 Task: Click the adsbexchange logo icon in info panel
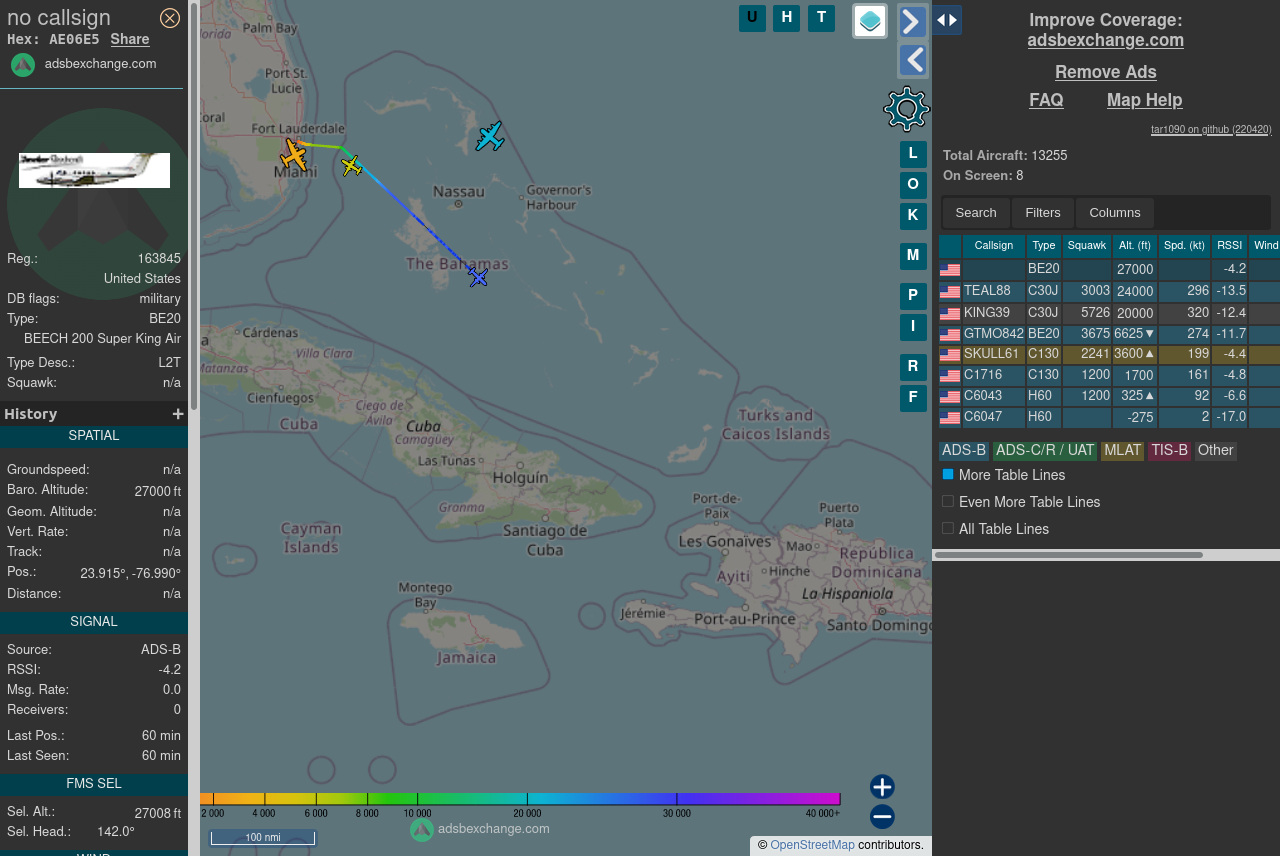point(23,64)
